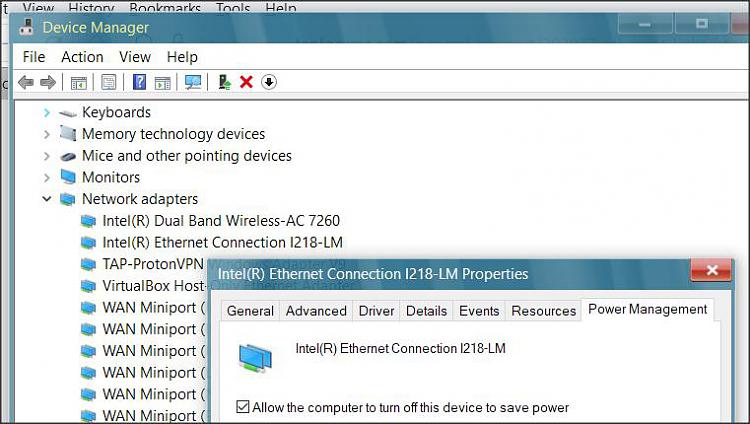Select Intel(R) Ethernet Connection I218-LM in tree
This screenshot has height=424, width=750.
[x=222, y=242]
